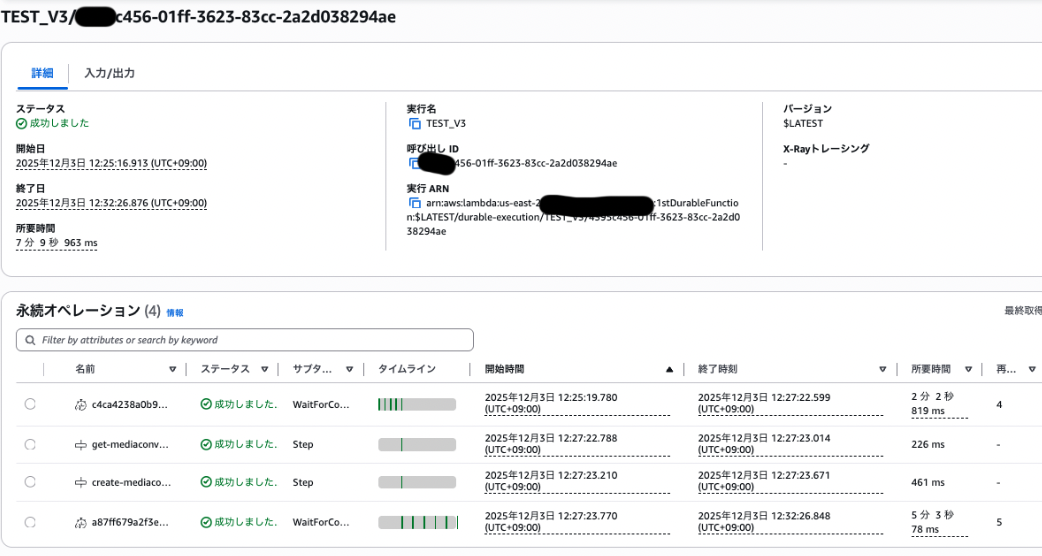The width and height of the screenshot is (1042, 556).
Task: Click status check icon in create-mediaco row
Action: [x=206, y=482]
